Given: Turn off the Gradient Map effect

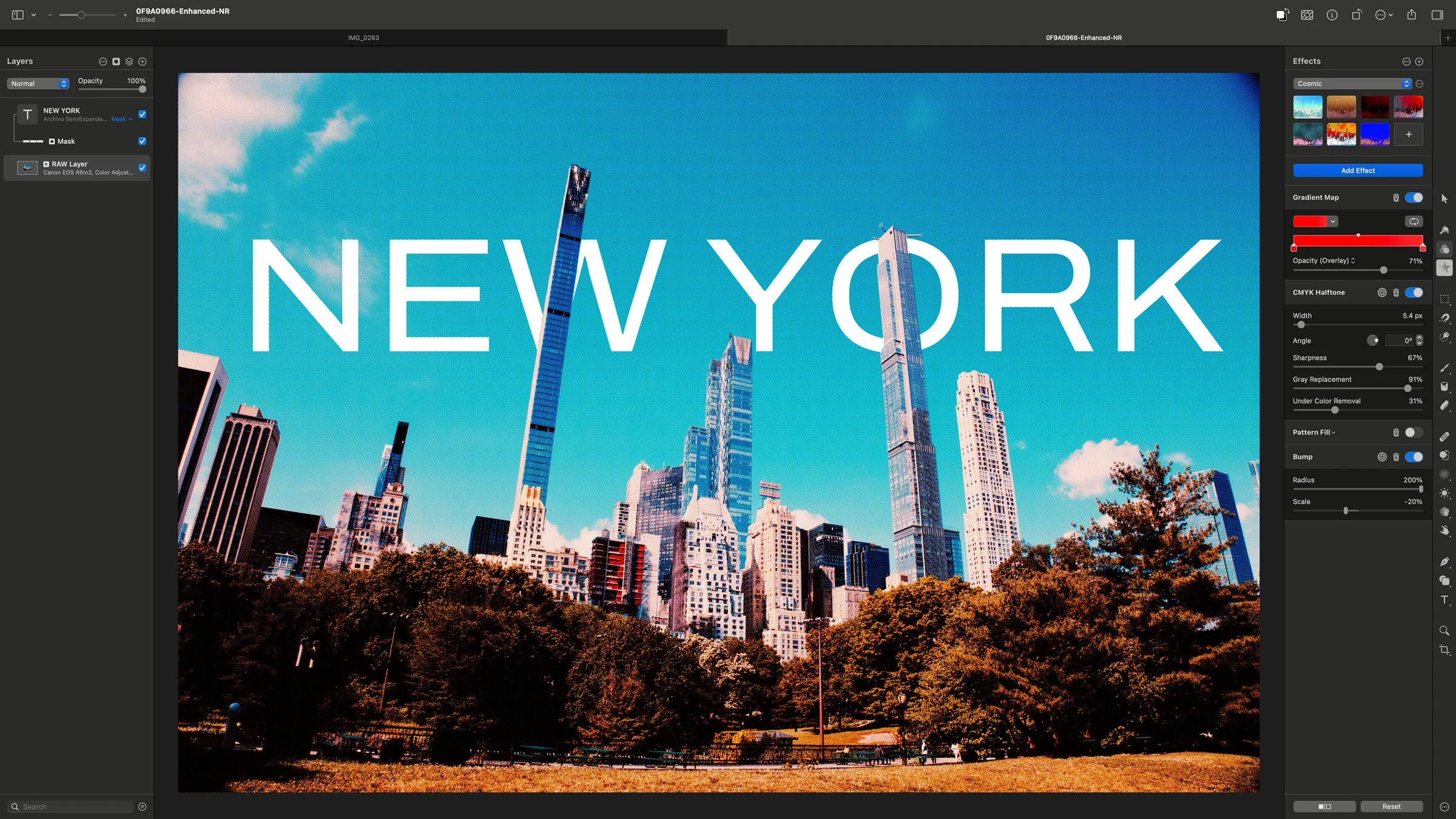Looking at the screenshot, I should (x=1414, y=198).
